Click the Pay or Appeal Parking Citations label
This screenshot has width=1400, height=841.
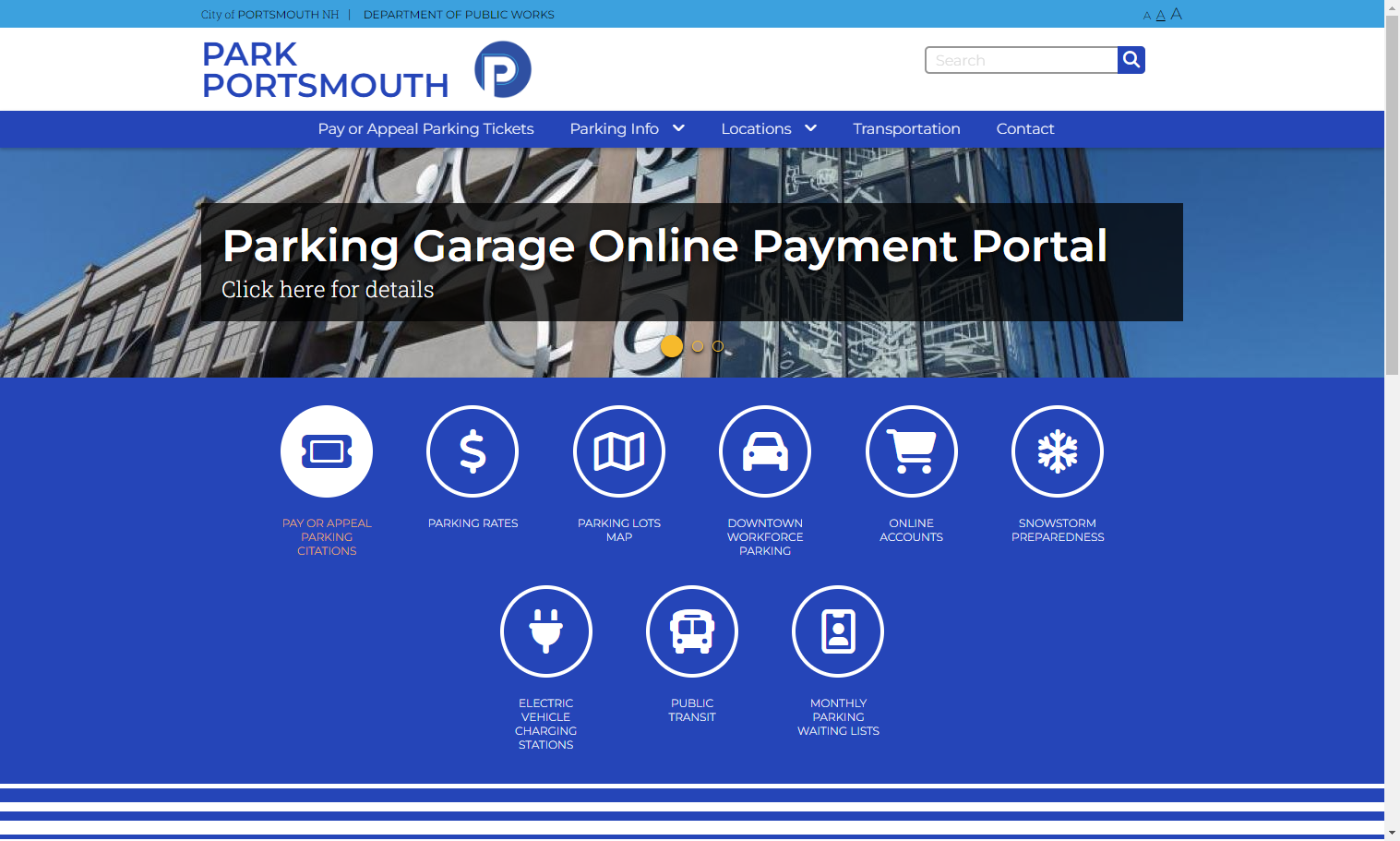tap(327, 537)
